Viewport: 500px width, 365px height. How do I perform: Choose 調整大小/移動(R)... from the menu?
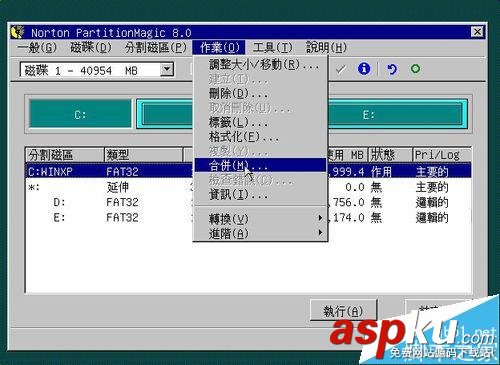coord(260,64)
